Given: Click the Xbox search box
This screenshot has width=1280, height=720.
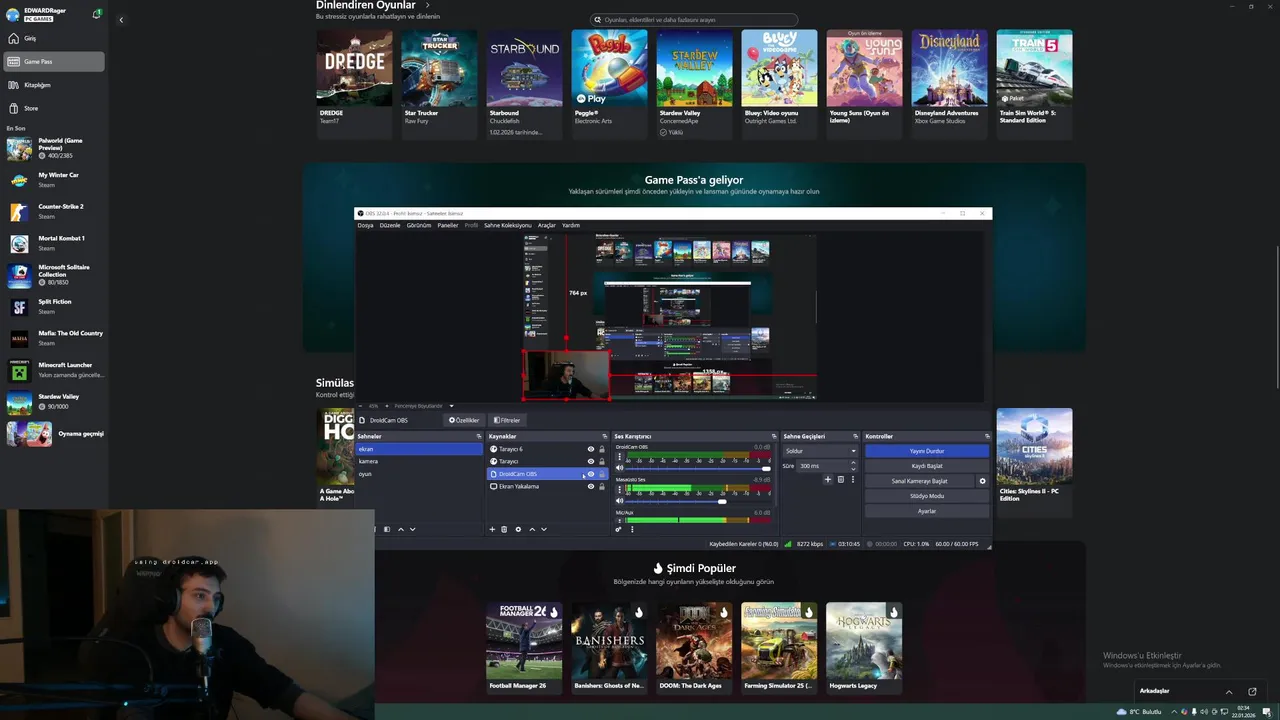Looking at the screenshot, I should (x=694, y=20).
